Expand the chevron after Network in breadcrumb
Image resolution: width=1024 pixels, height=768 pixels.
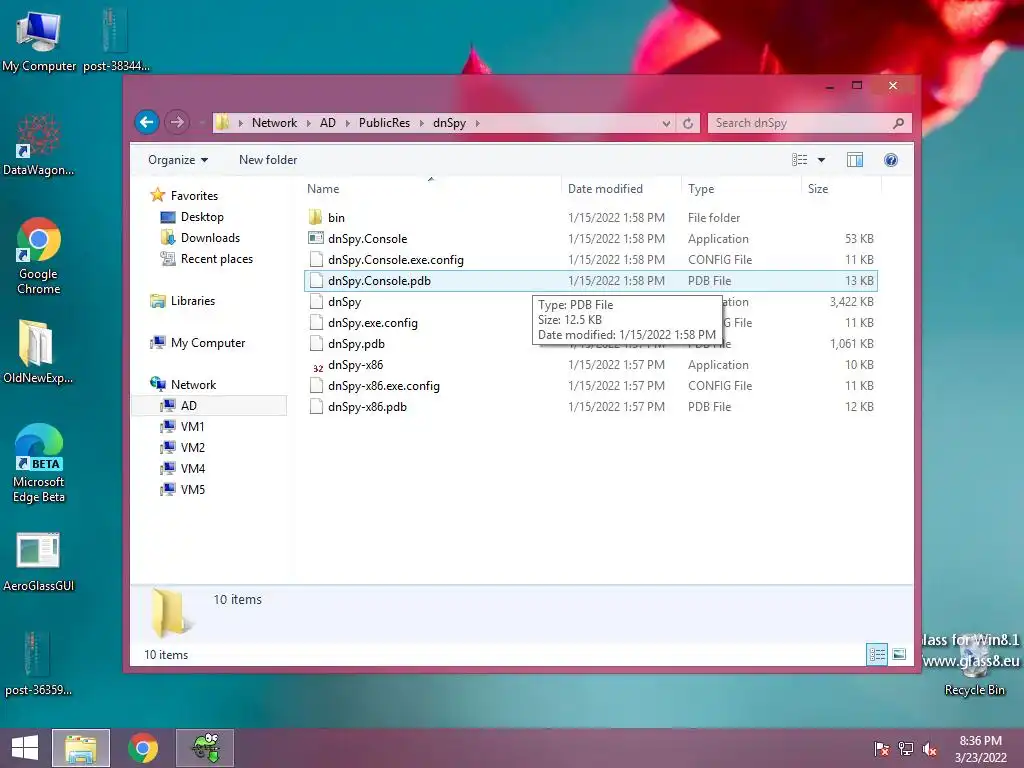309,123
